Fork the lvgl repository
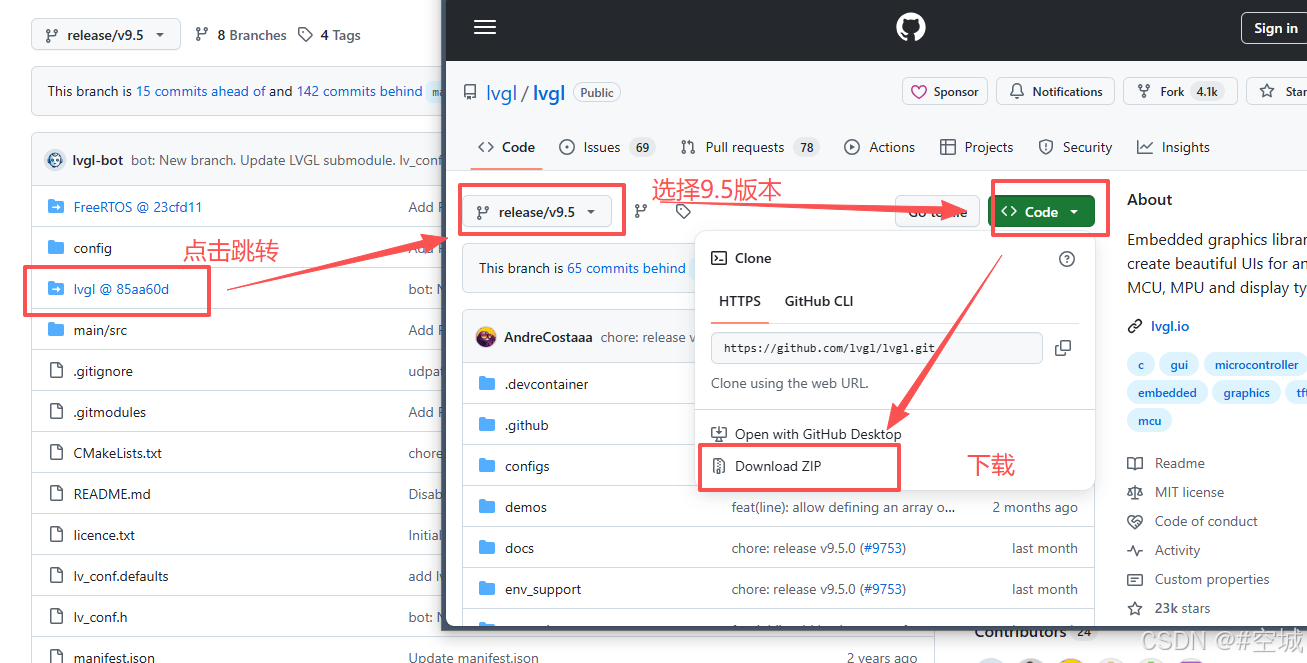Viewport: 1307px width, 663px height. pos(1180,91)
